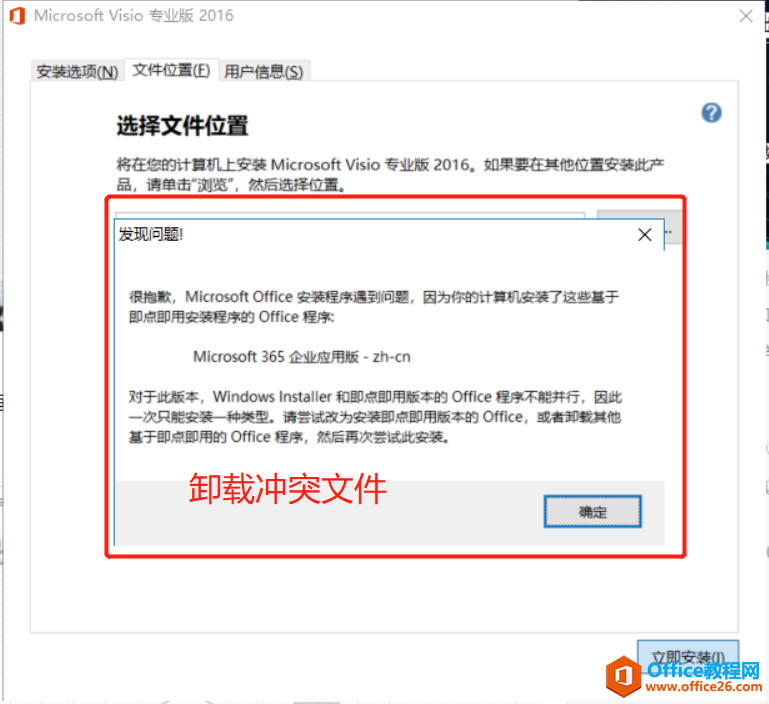769x704 pixels.
Task: Click the Microsoft 365 企业应用版 - zh-cn text
Action: point(302,357)
